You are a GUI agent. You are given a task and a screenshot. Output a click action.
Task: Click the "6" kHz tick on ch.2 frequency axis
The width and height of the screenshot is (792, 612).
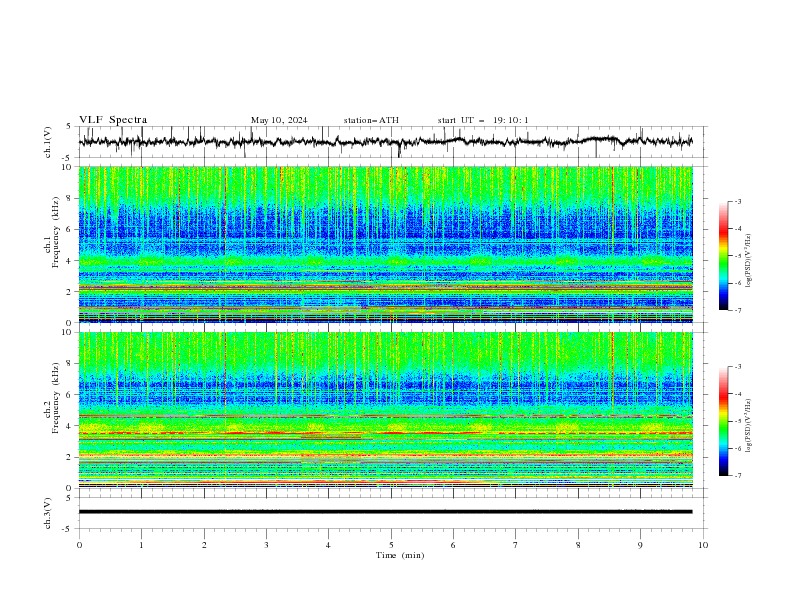(x=70, y=395)
